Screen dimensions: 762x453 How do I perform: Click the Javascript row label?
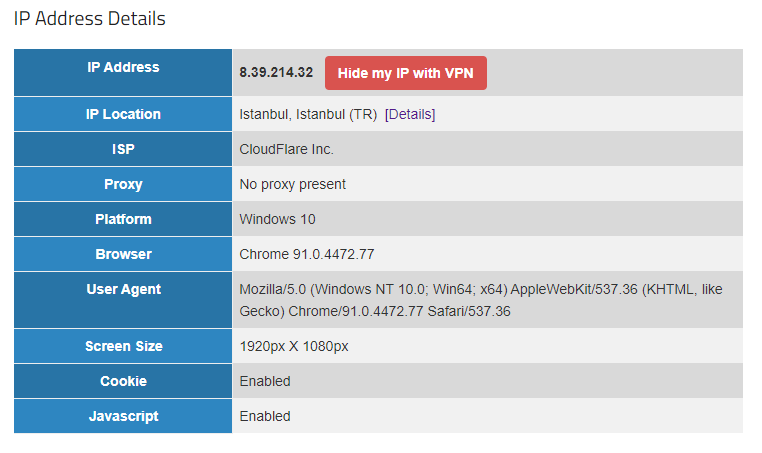(x=123, y=416)
